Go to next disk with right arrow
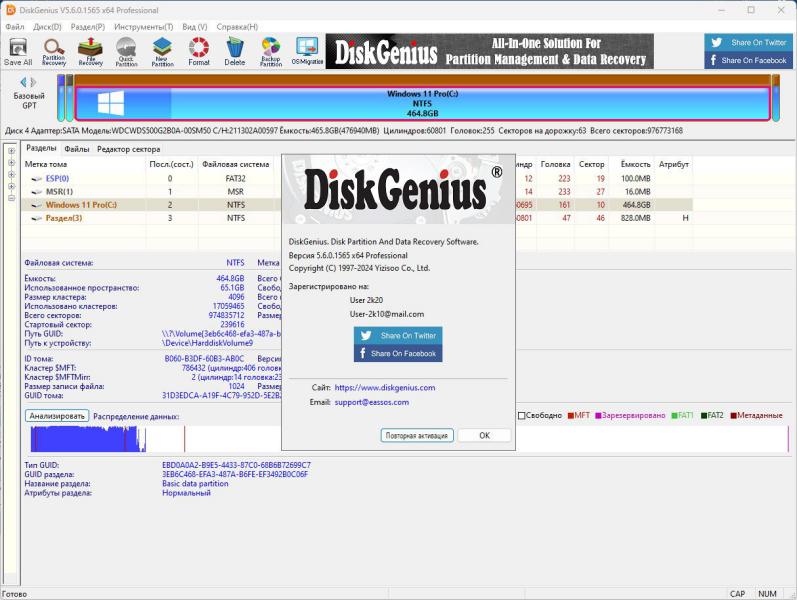The image size is (797, 600). [34, 82]
